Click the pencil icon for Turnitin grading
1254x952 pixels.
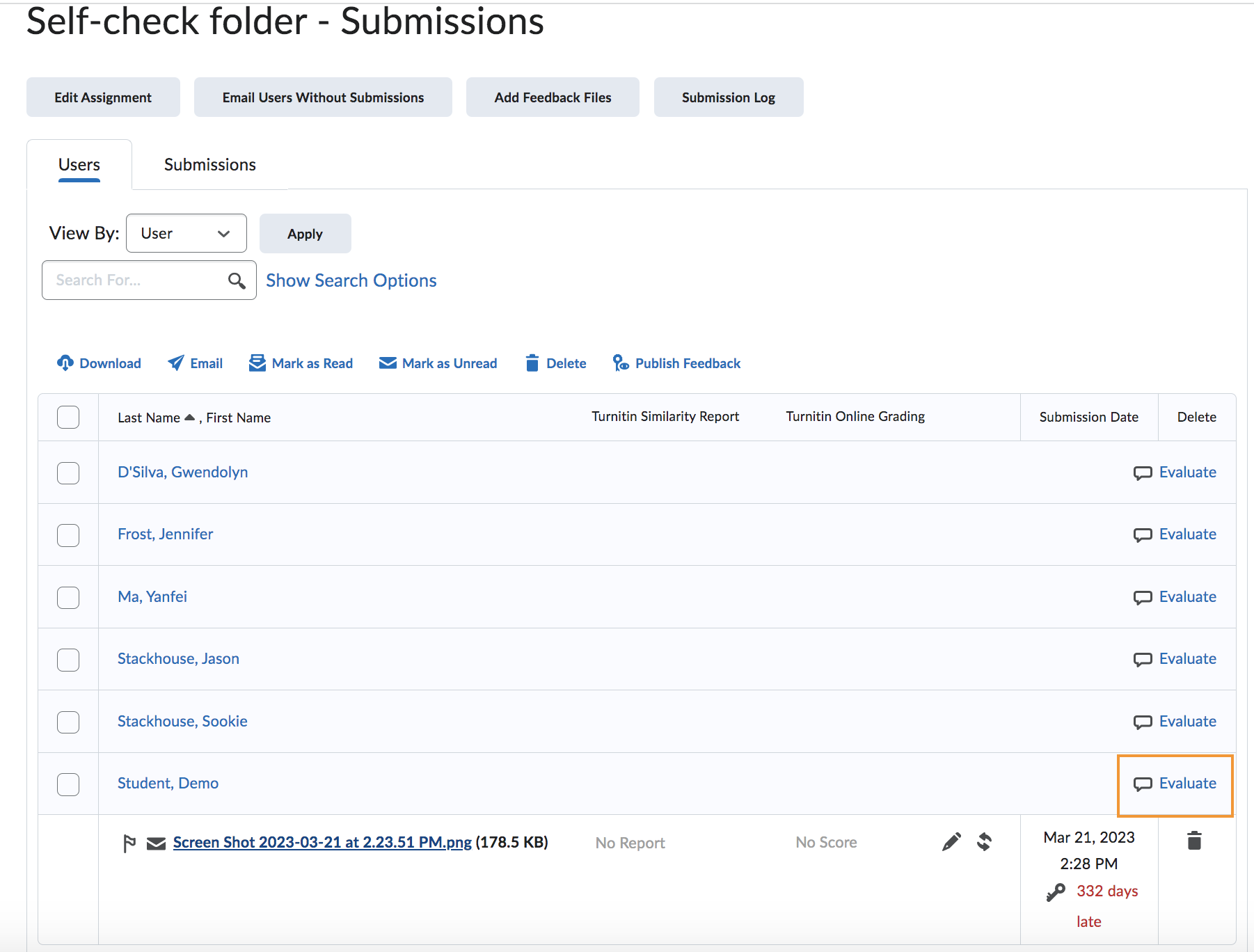point(951,842)
